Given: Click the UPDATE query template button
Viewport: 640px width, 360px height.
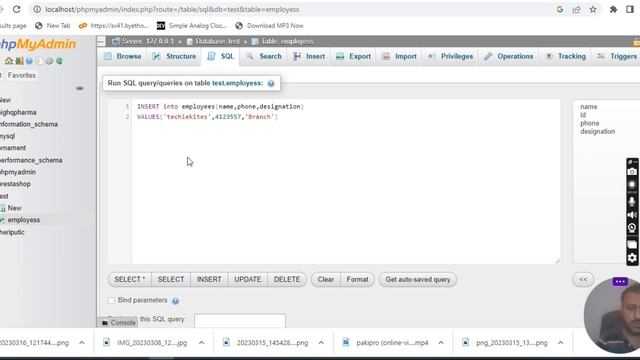Looking at the screenshot, I should click(x=247, y=280).
